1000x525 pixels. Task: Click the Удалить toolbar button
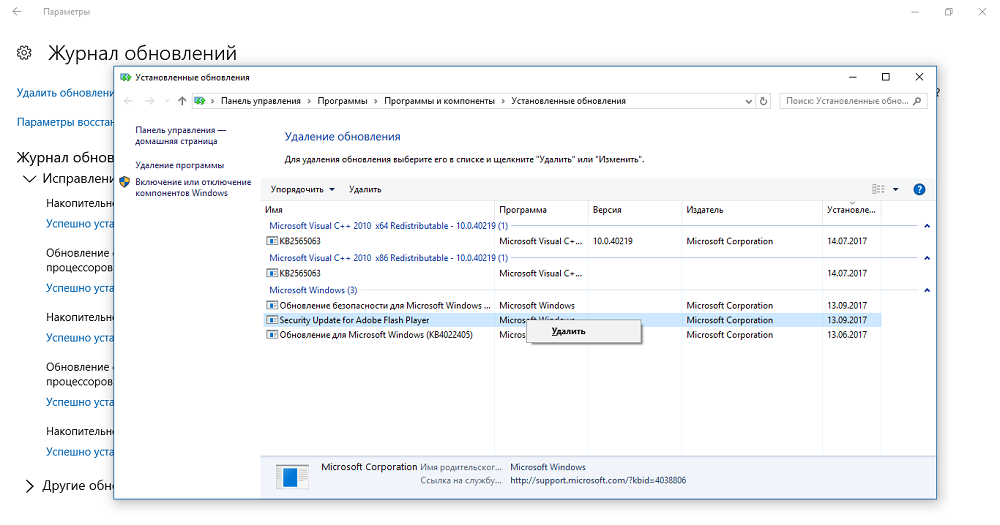coord(365,189)
